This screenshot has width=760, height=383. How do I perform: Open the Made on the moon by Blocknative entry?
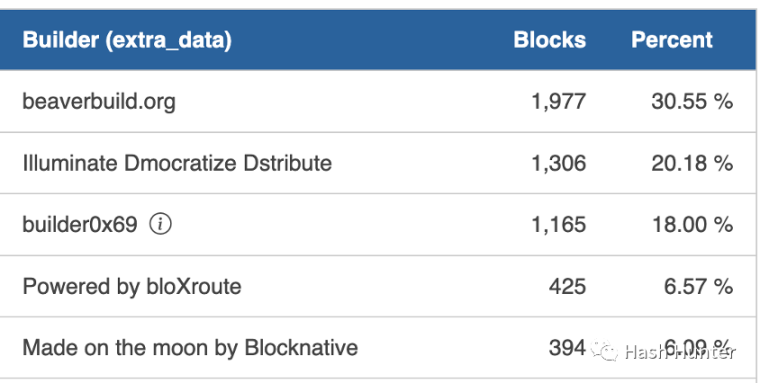point(190,348)
